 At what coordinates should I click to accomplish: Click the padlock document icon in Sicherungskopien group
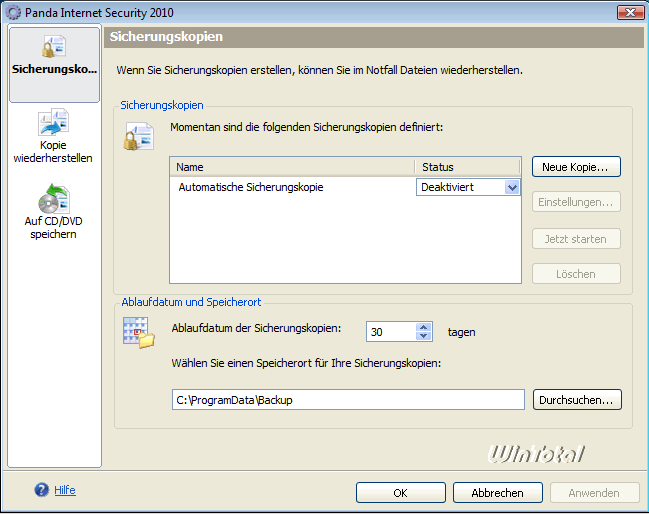tap(139, 136)
